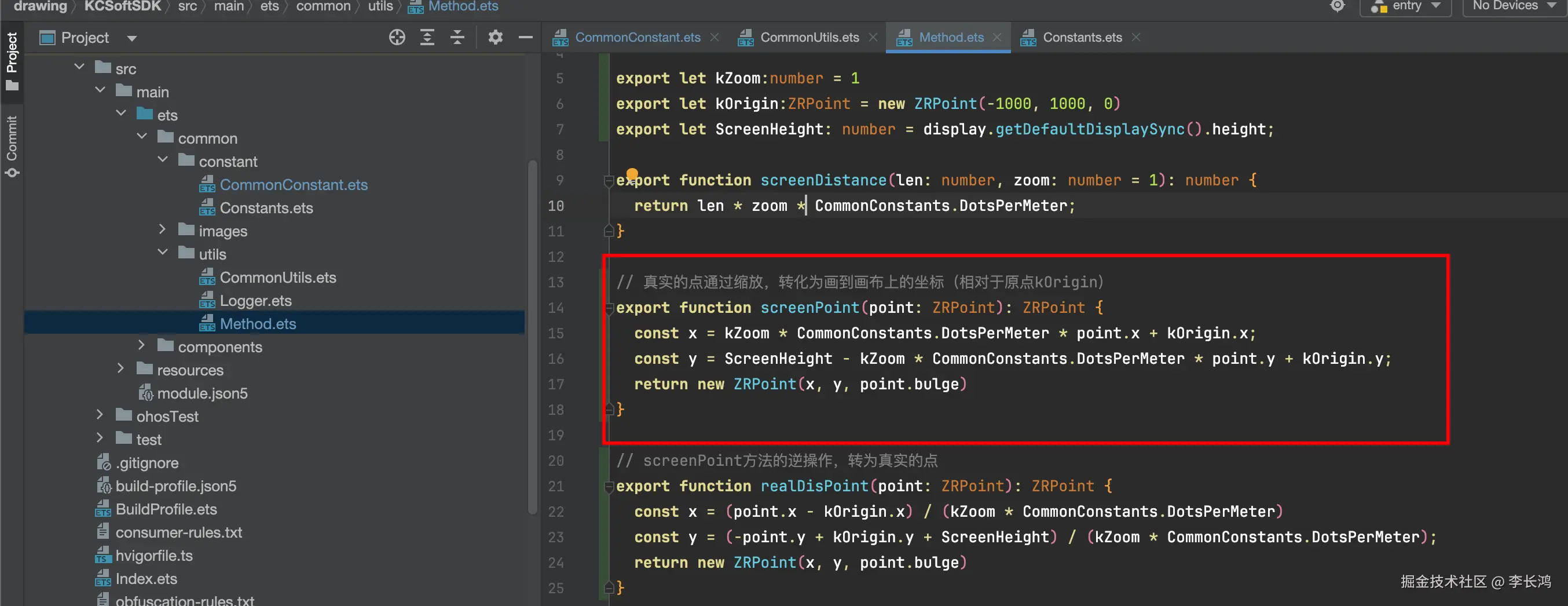1568x606 pixels.
Task: Fold the screenDistance function
Action: click(608, 180)
